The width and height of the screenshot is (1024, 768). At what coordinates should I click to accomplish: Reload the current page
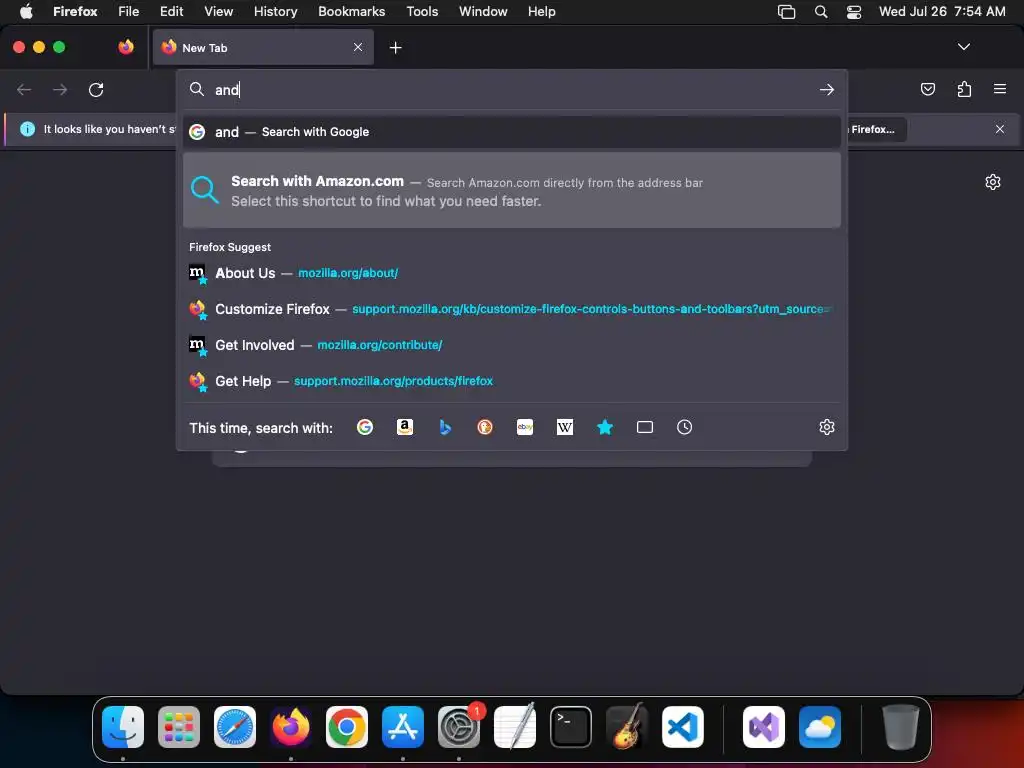pos(96,89)
